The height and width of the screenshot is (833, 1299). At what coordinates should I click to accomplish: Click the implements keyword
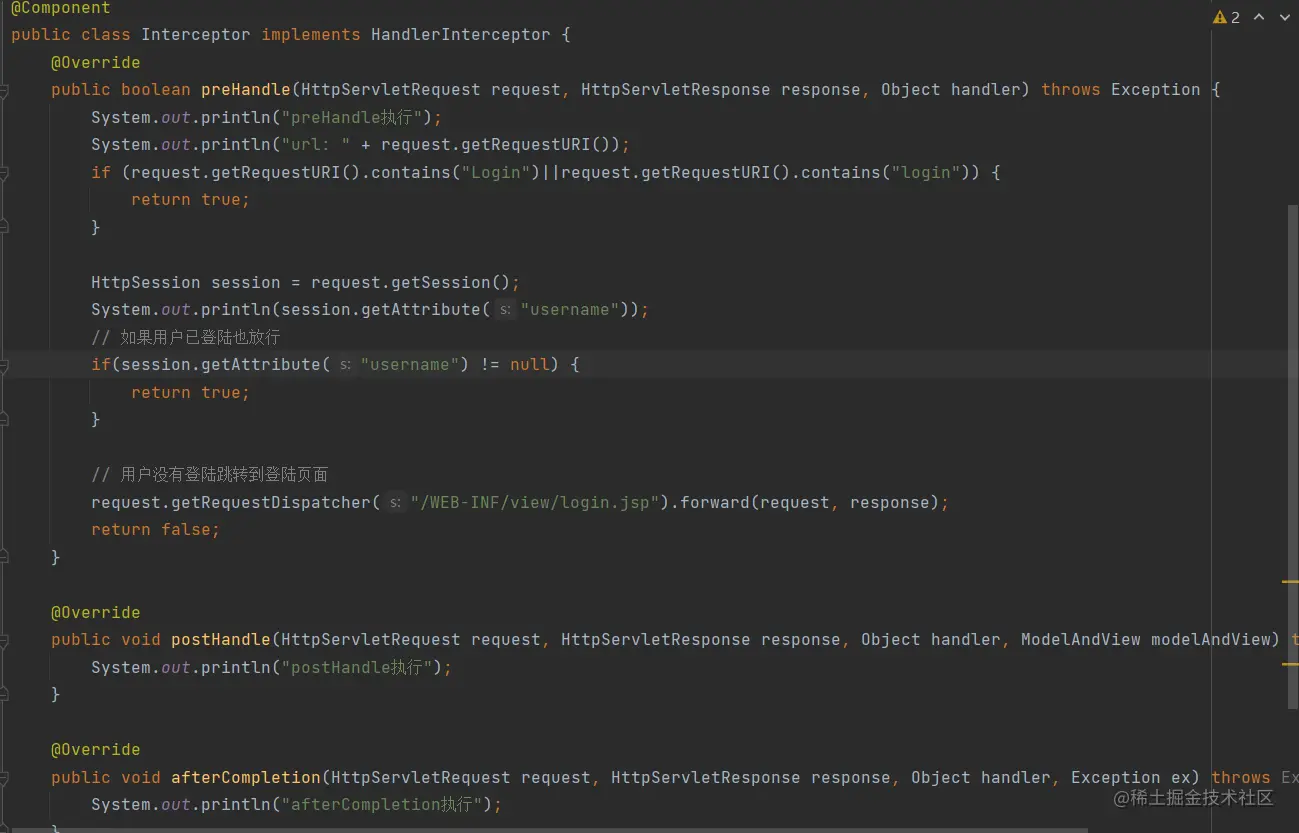[x=311, y=35]
